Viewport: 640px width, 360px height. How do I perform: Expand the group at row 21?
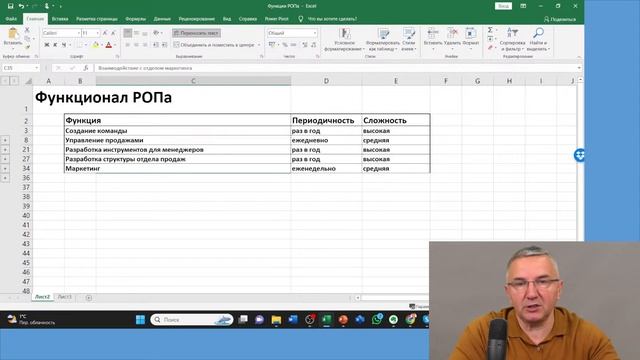pyautogui.click(x=5, y=149)
